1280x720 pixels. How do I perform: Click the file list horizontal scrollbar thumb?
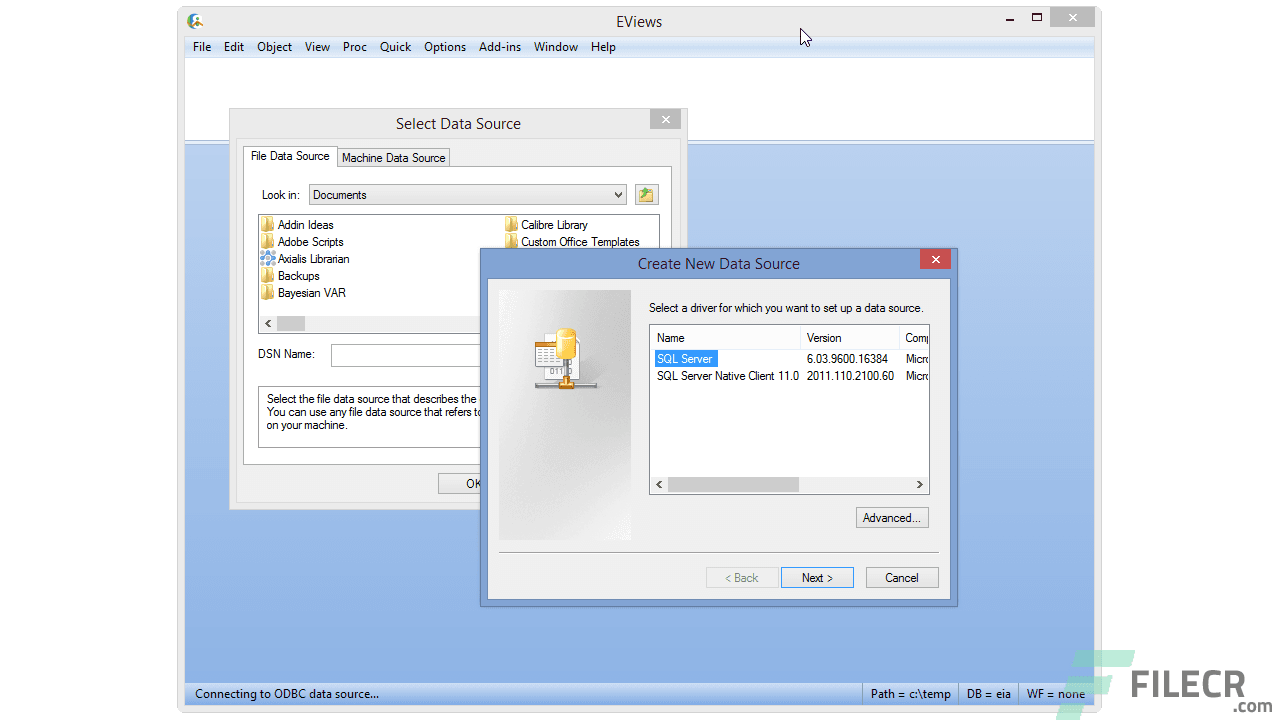pyautogui.click(x=291, y=324)
